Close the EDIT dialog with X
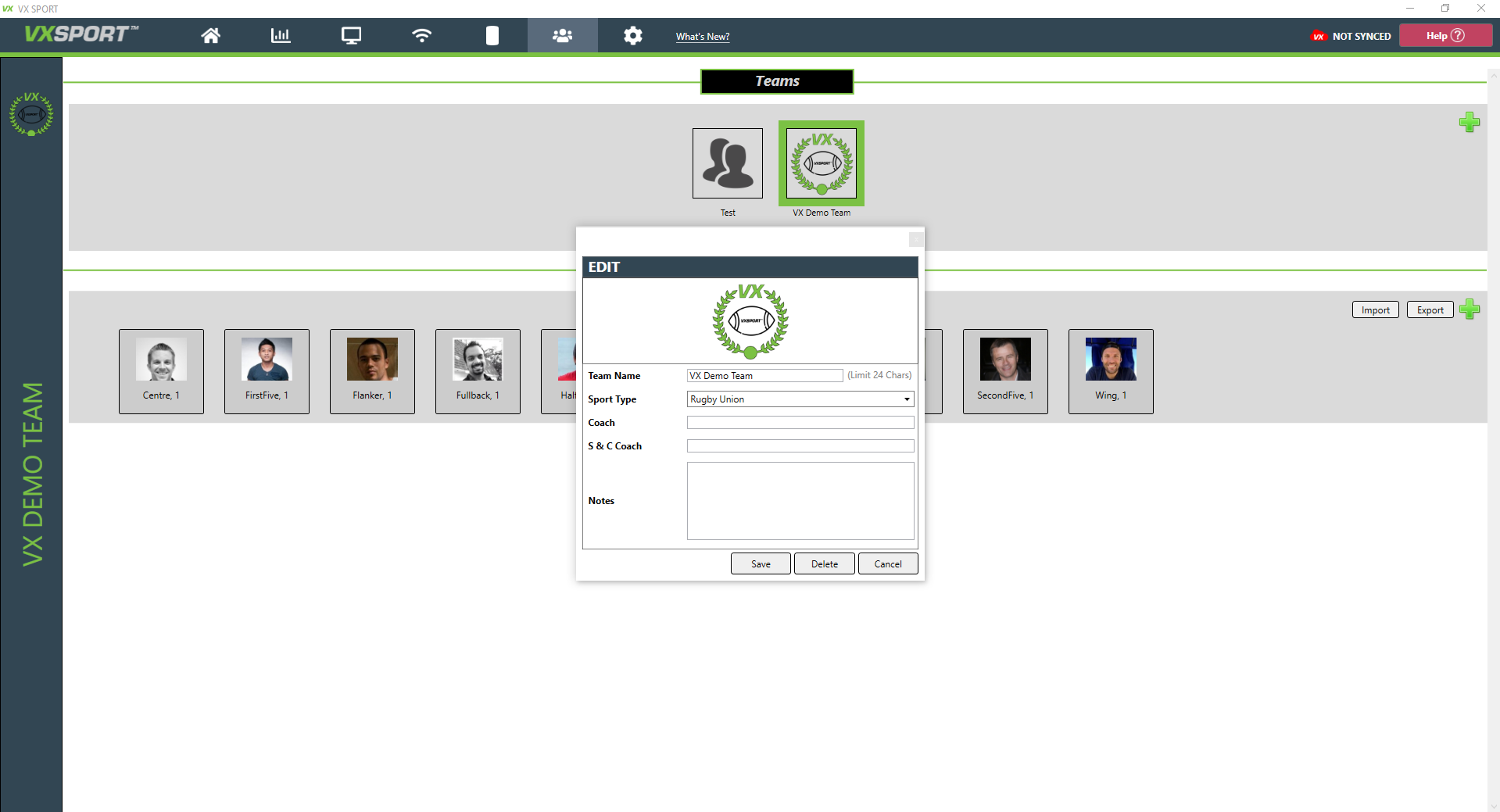1500x812 pixels. click(x=916, y=239)
